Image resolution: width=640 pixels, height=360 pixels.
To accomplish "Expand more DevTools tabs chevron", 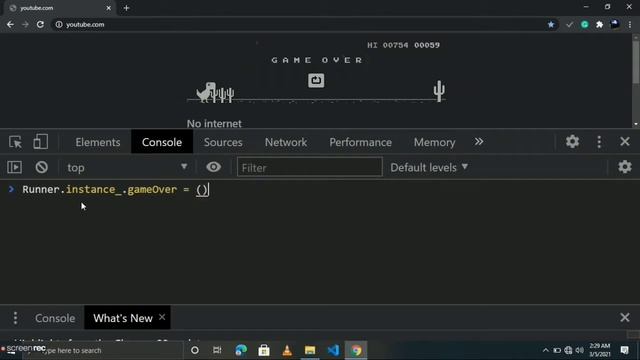I will pos(479,142).
